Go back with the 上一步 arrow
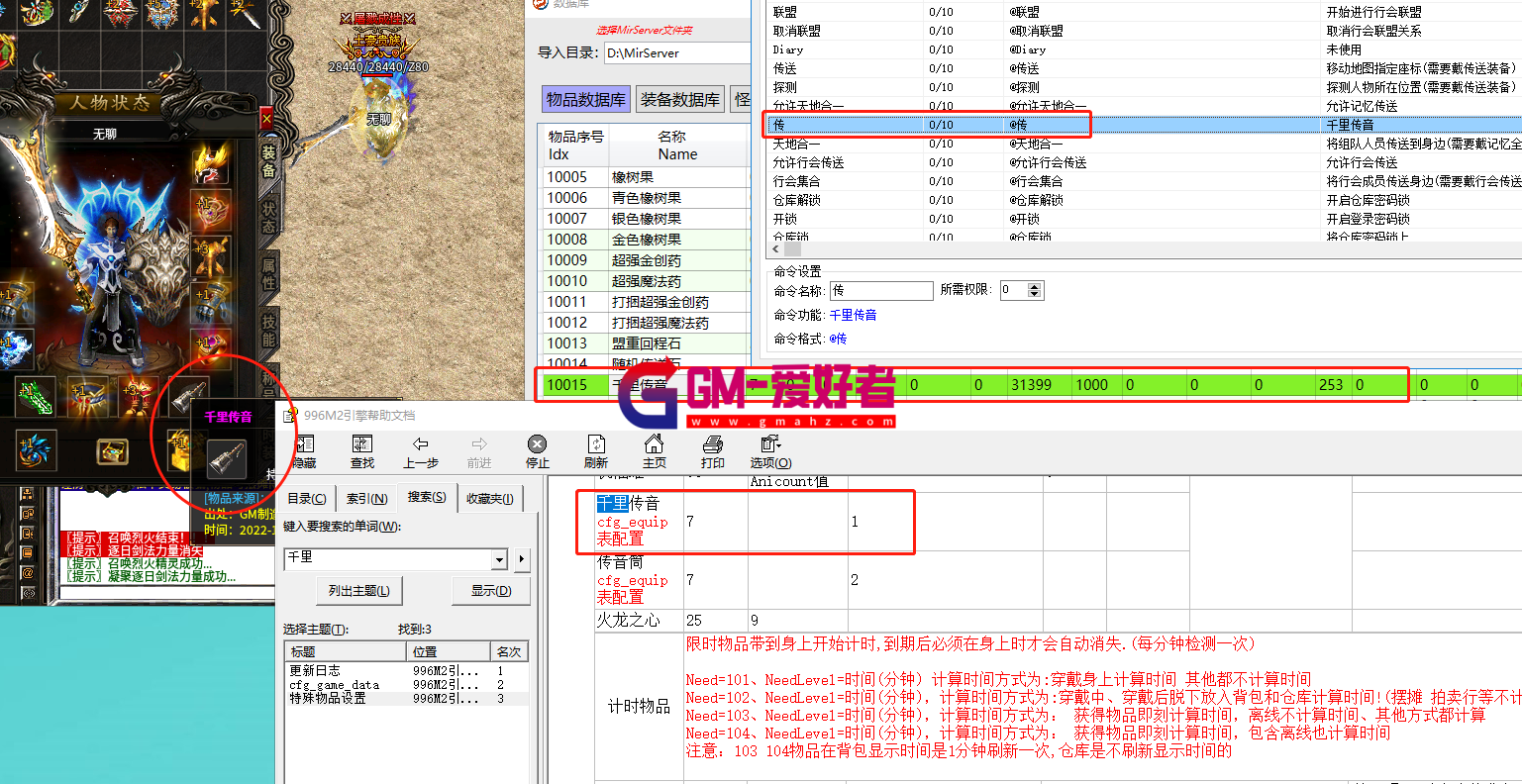This screenshot has width=1522, height=784. point(421,450)
